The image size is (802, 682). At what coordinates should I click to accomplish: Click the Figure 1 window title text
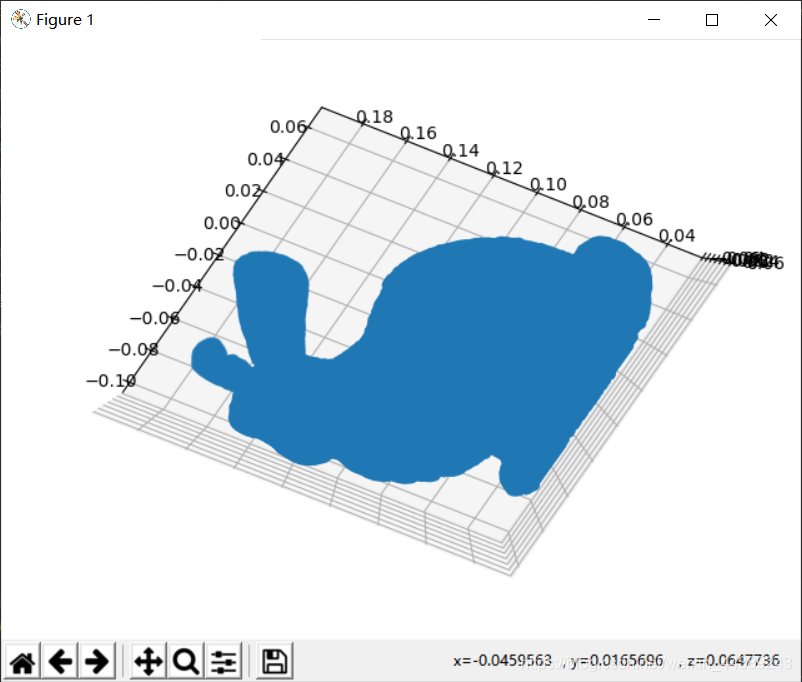(x=65, y=19)
